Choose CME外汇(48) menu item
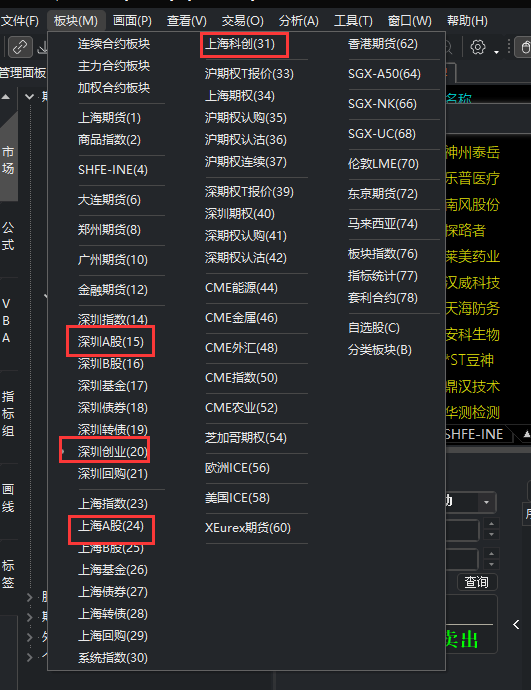 [x=242, y=347]
